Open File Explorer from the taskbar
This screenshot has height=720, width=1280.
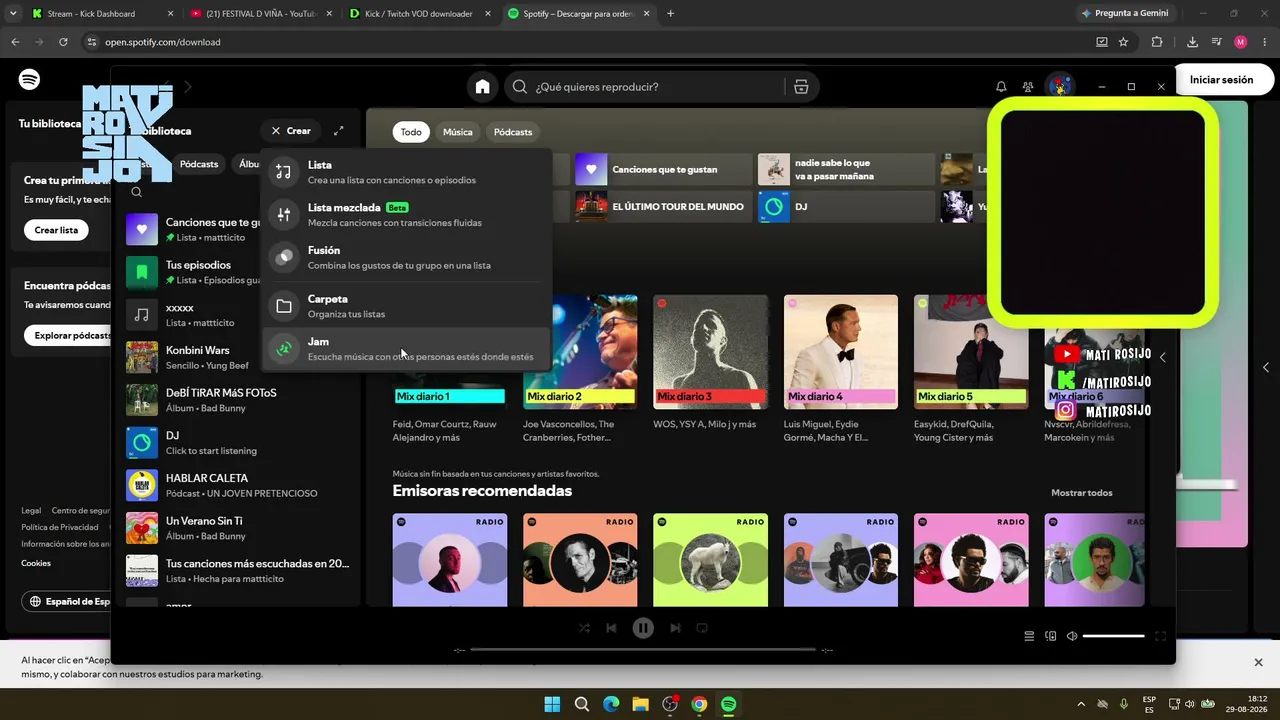640,704
